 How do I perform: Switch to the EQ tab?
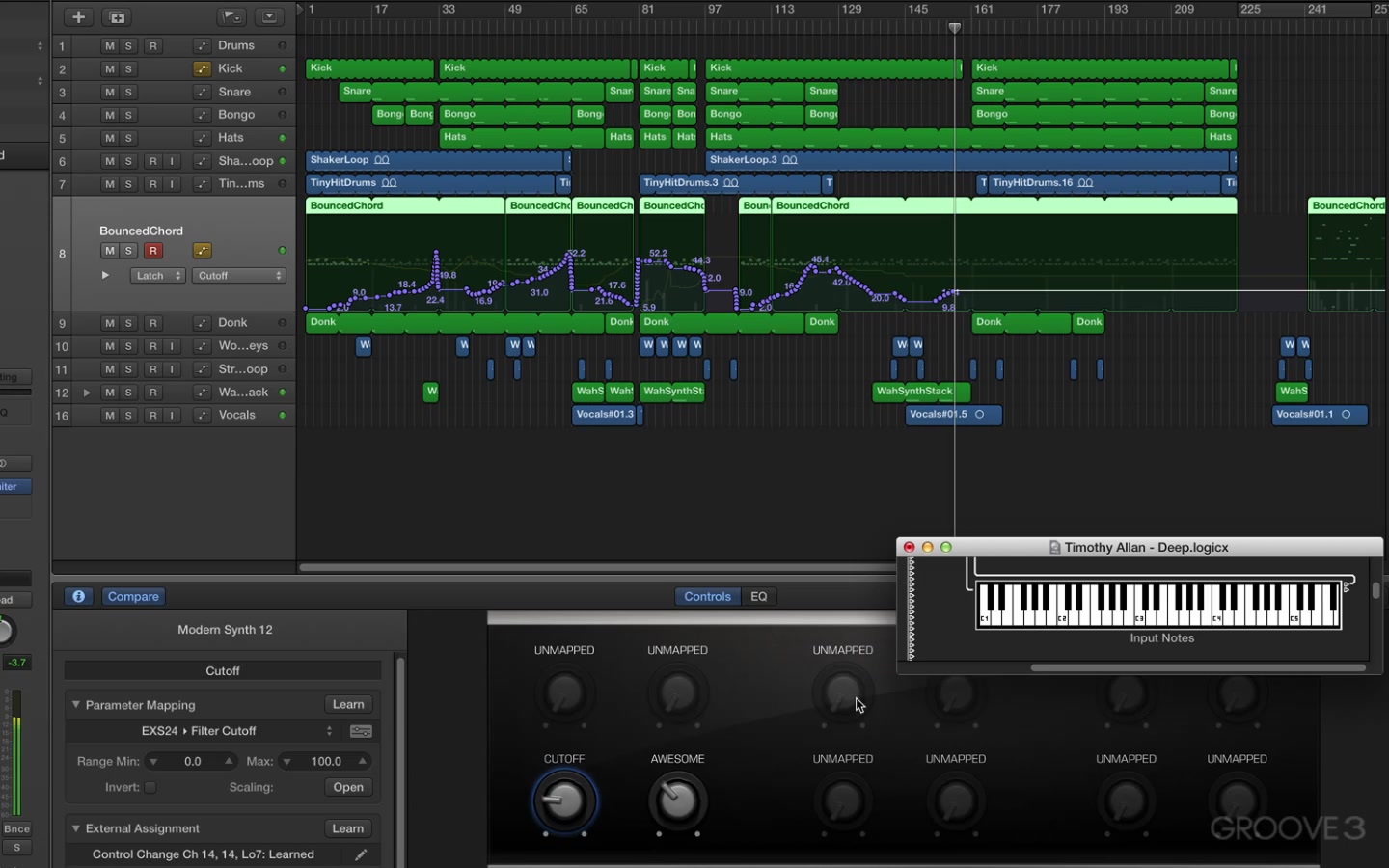click(759, 596)
